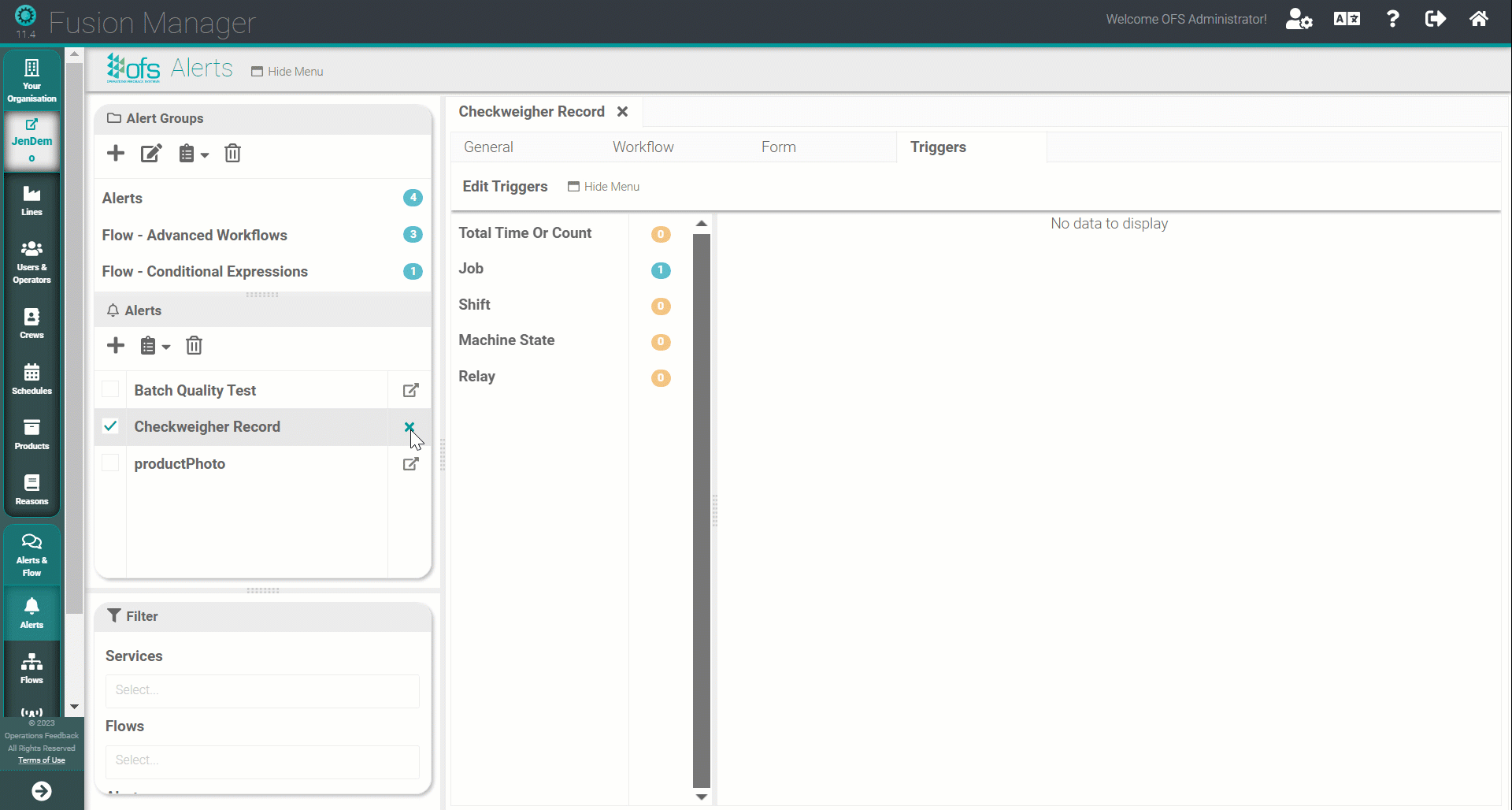Go to Home via house icon
1512x810 pixels.
(x=1478, y=19)
